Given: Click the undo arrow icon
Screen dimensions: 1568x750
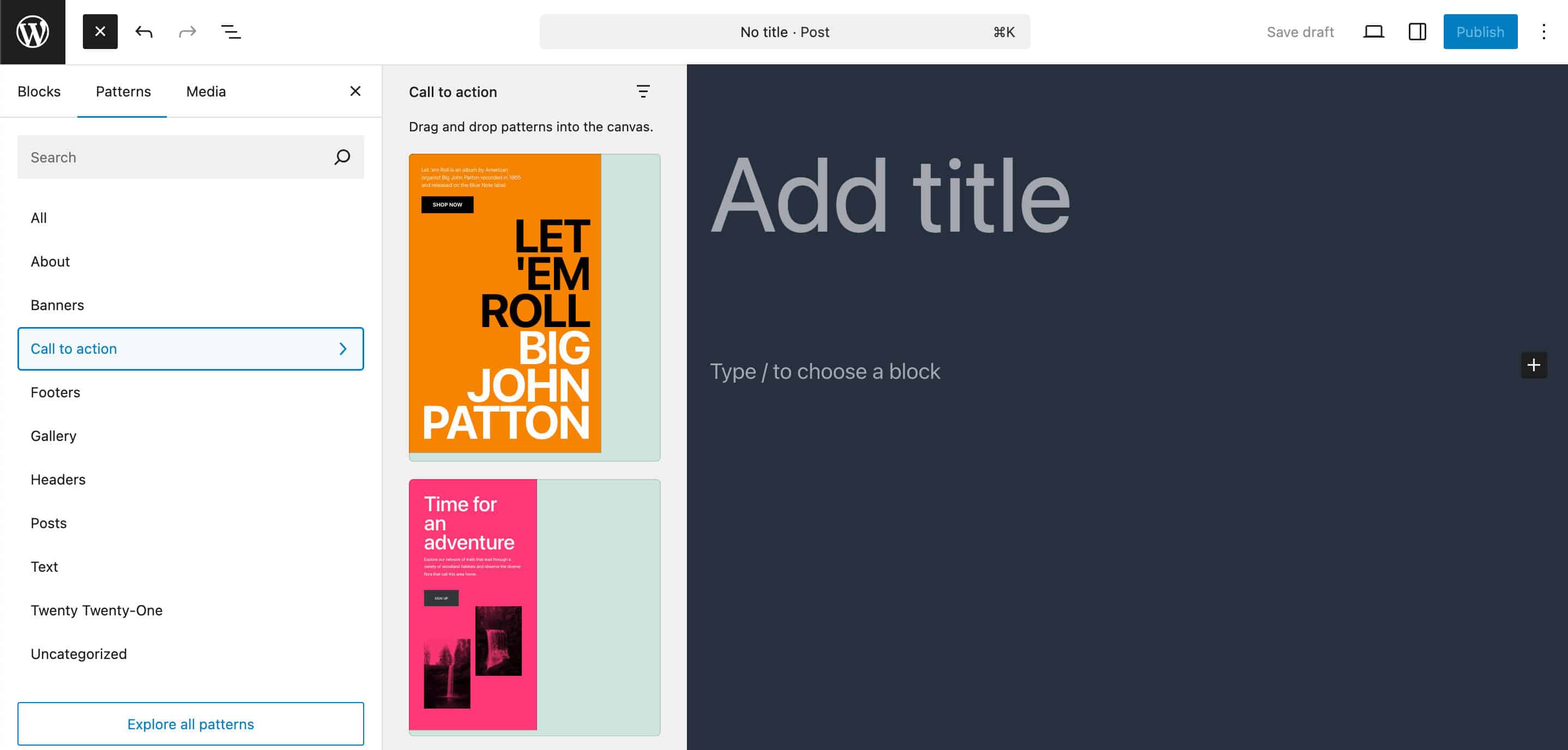Looking at the screenshot, I should 143,32.
